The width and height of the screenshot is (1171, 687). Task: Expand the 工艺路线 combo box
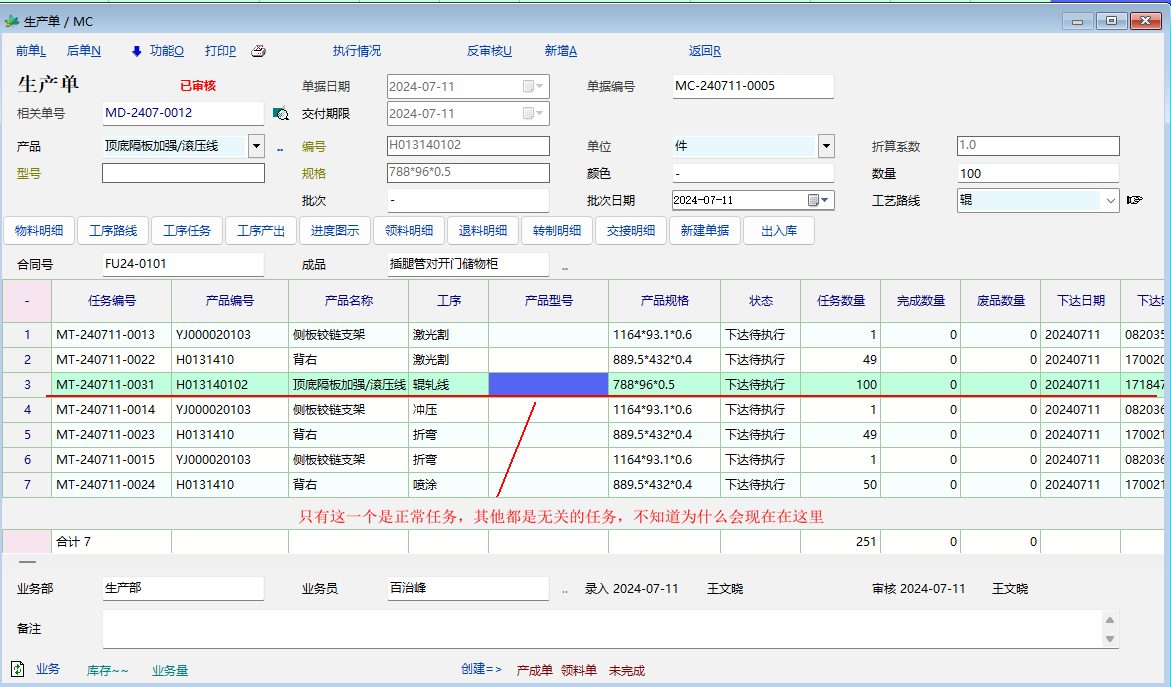point(1110,200)
